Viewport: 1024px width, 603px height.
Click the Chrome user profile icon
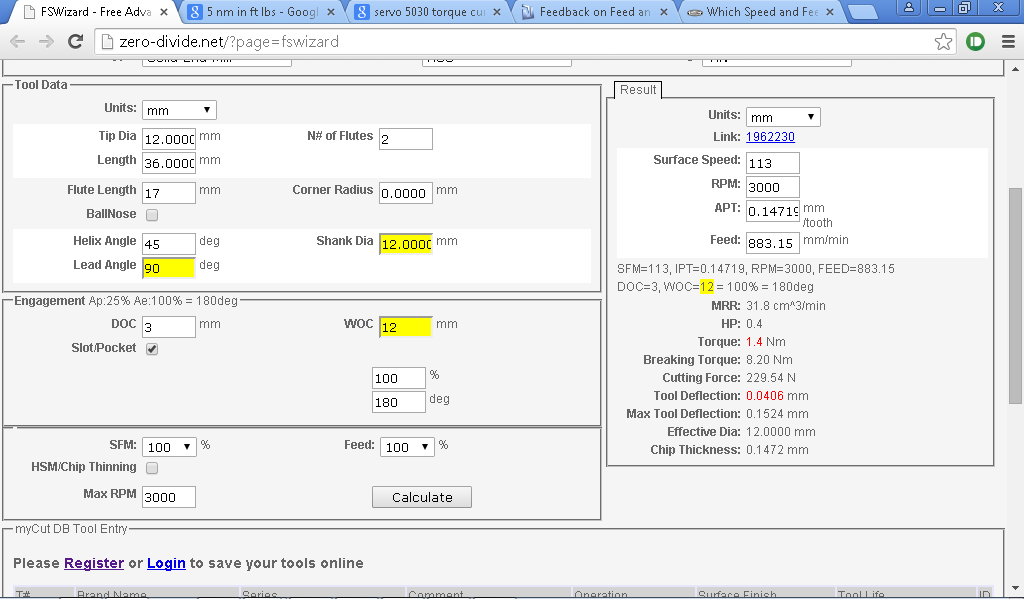909,8
